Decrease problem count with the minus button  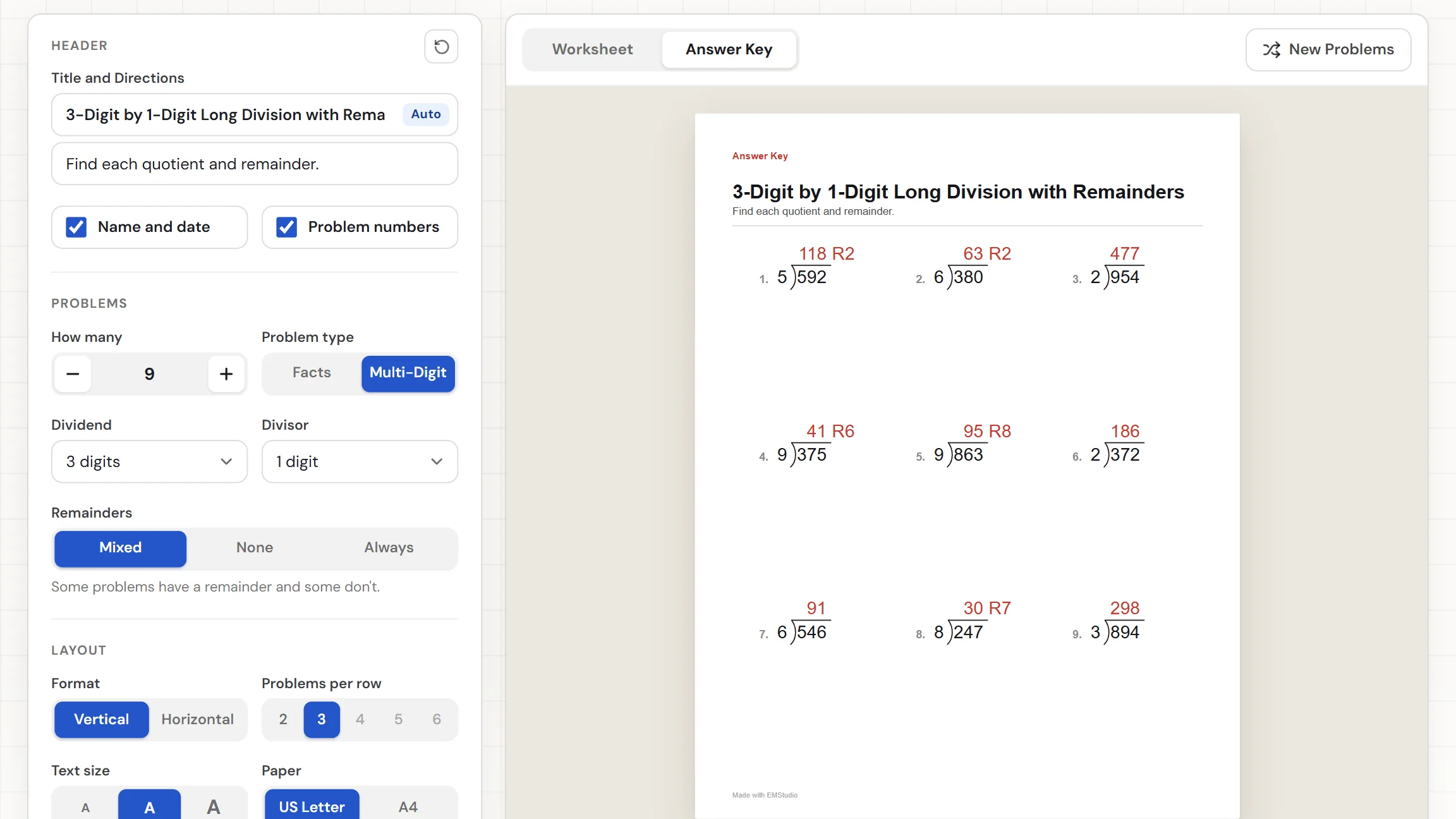[73, 373]
